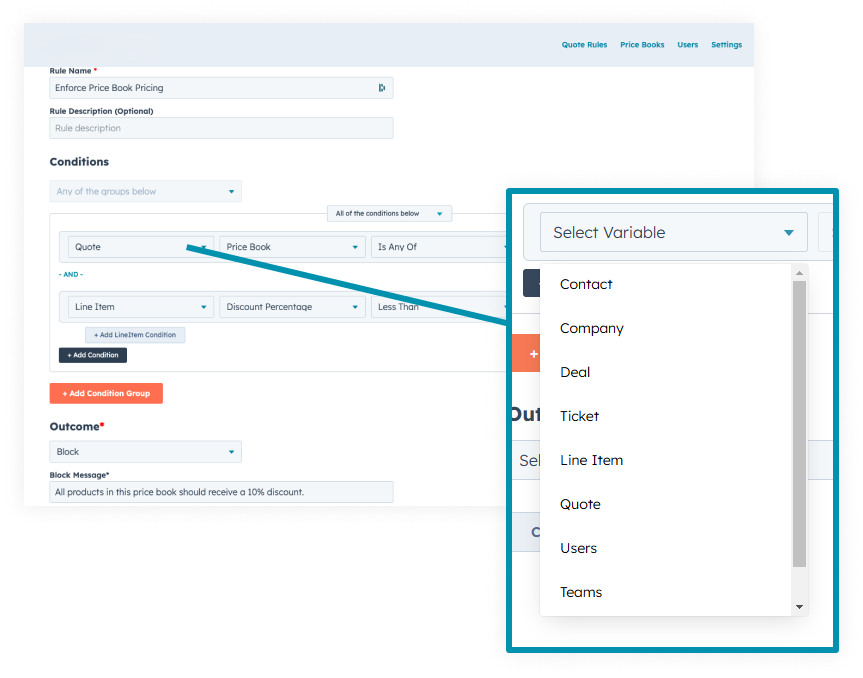
Task: Click the Rule Description input field
Action: [x=221, y=128]
